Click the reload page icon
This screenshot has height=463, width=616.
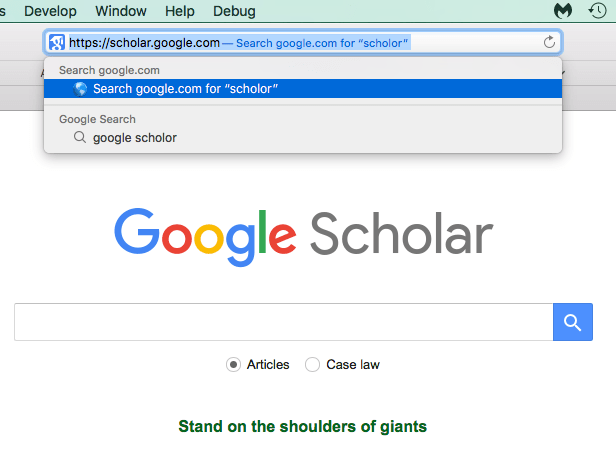(549, 43)
